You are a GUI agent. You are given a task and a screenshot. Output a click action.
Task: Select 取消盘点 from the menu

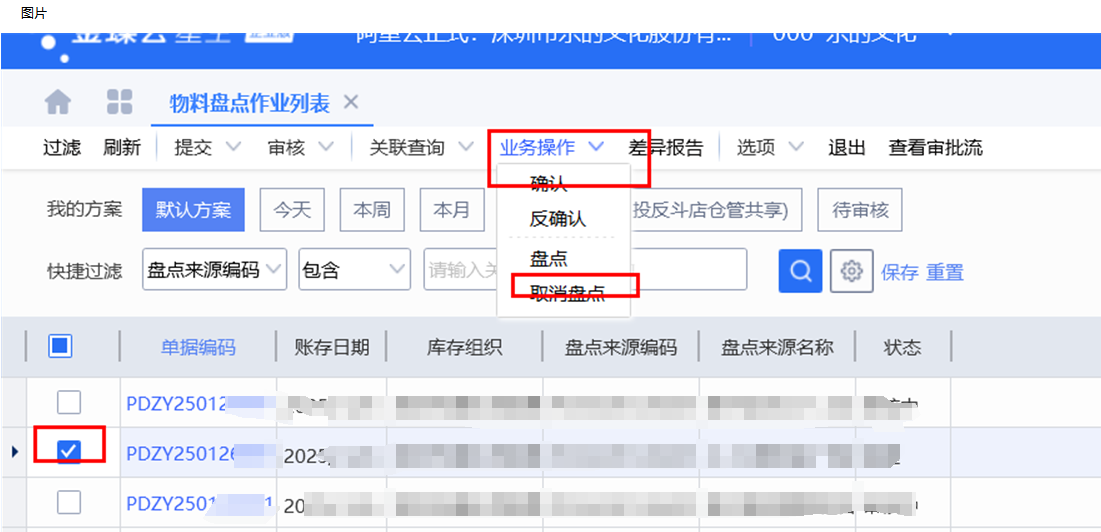(x=568, y=289)
